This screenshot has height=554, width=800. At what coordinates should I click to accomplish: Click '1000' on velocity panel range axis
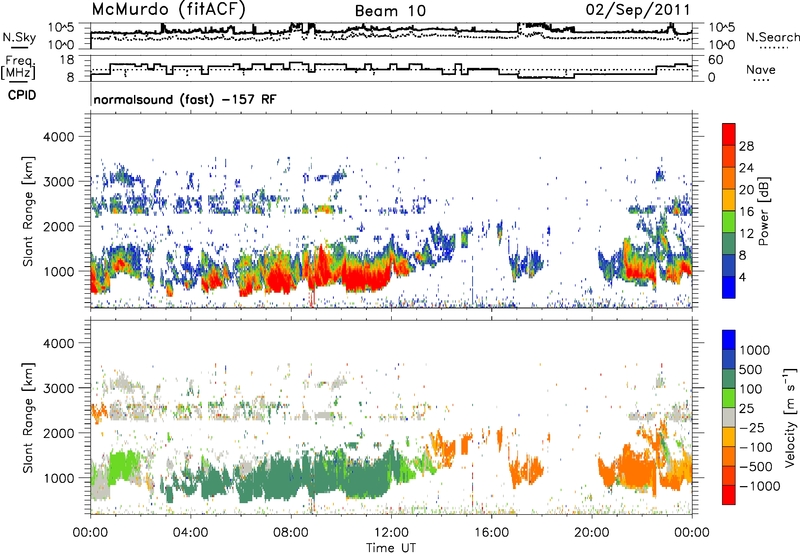click(x=59, y=478)
